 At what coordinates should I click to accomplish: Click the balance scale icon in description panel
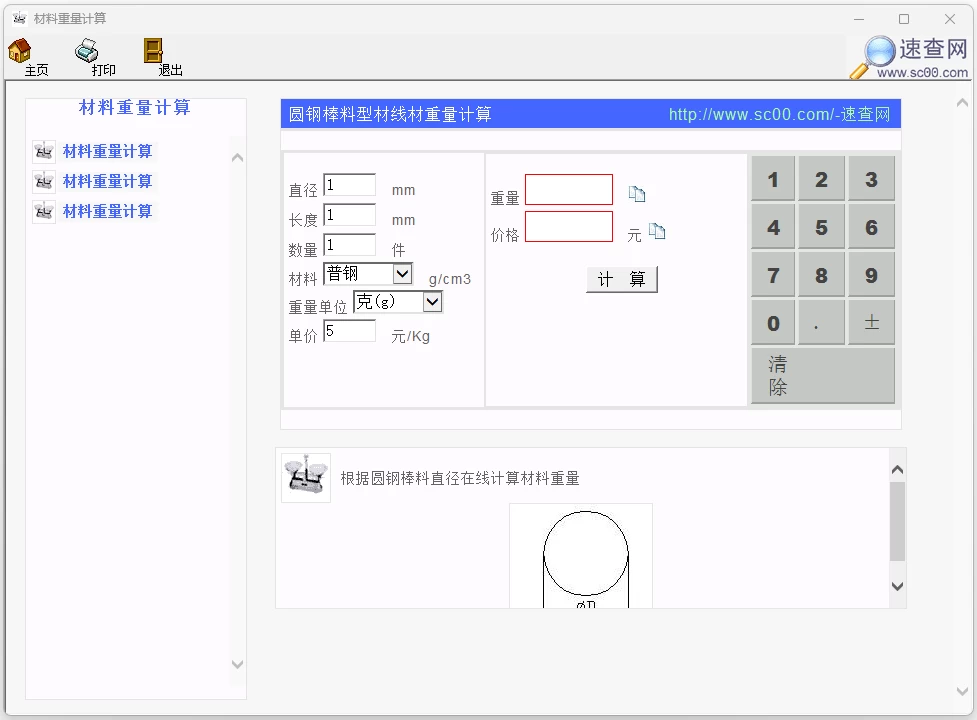click(x=306, y=478)
